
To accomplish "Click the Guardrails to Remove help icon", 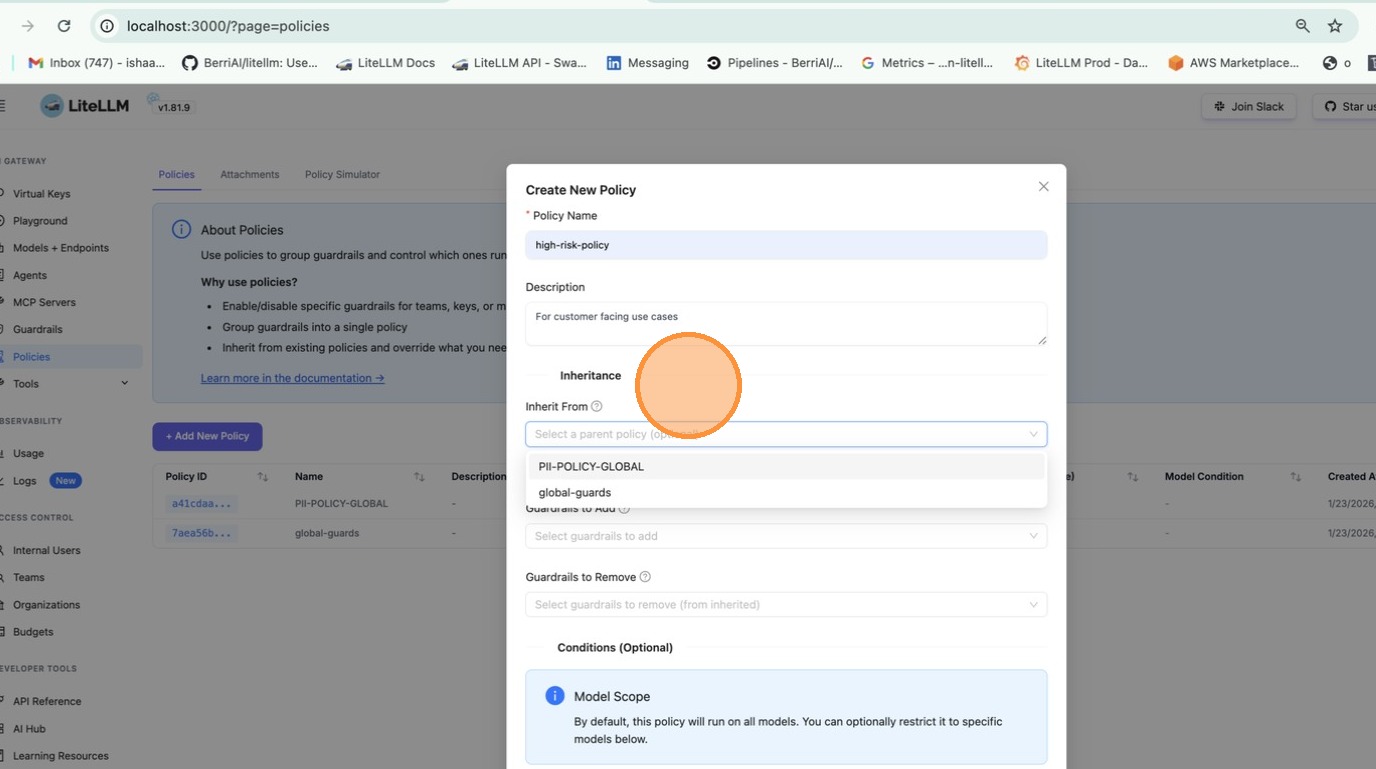I will pos(645,577).
